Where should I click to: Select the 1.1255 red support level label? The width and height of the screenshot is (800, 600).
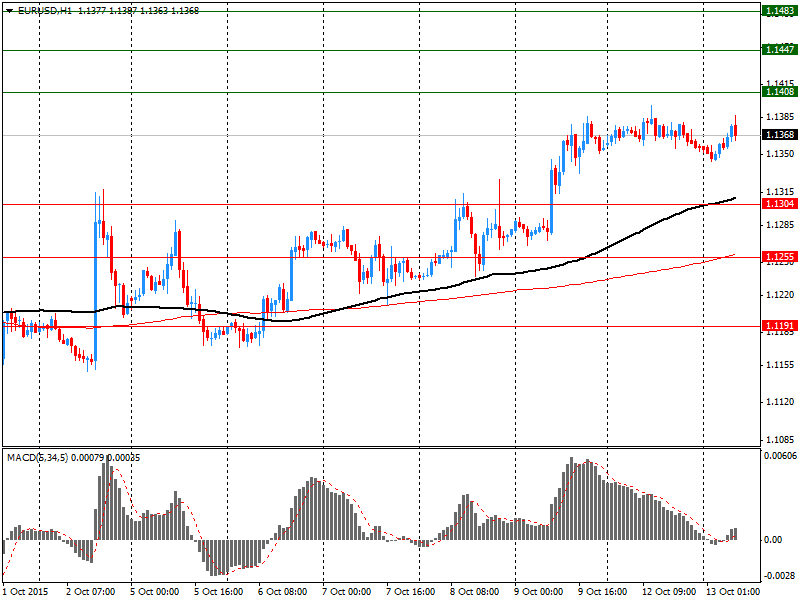point(780,257)
